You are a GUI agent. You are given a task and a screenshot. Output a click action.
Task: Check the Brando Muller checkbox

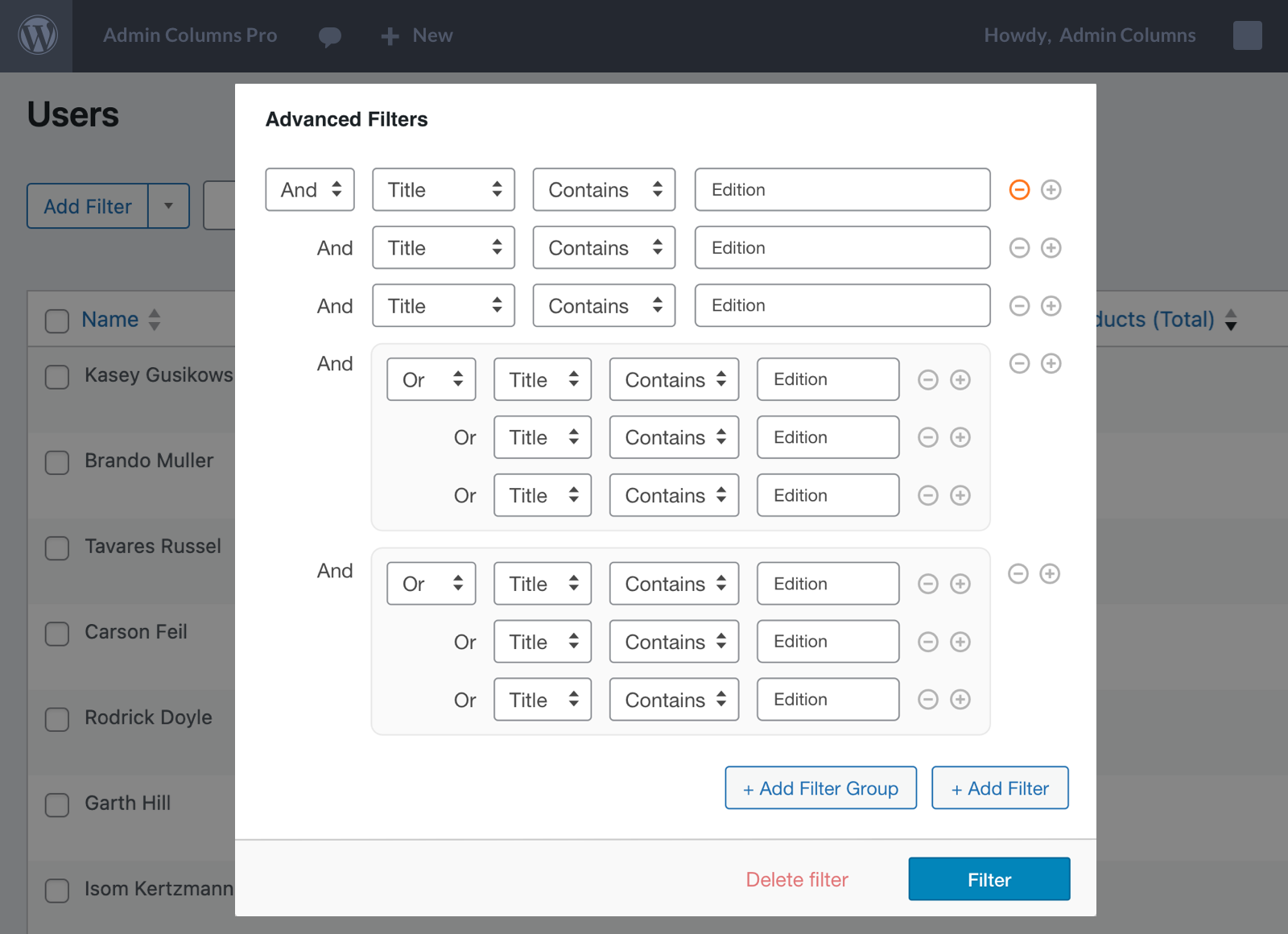point(57,462)
